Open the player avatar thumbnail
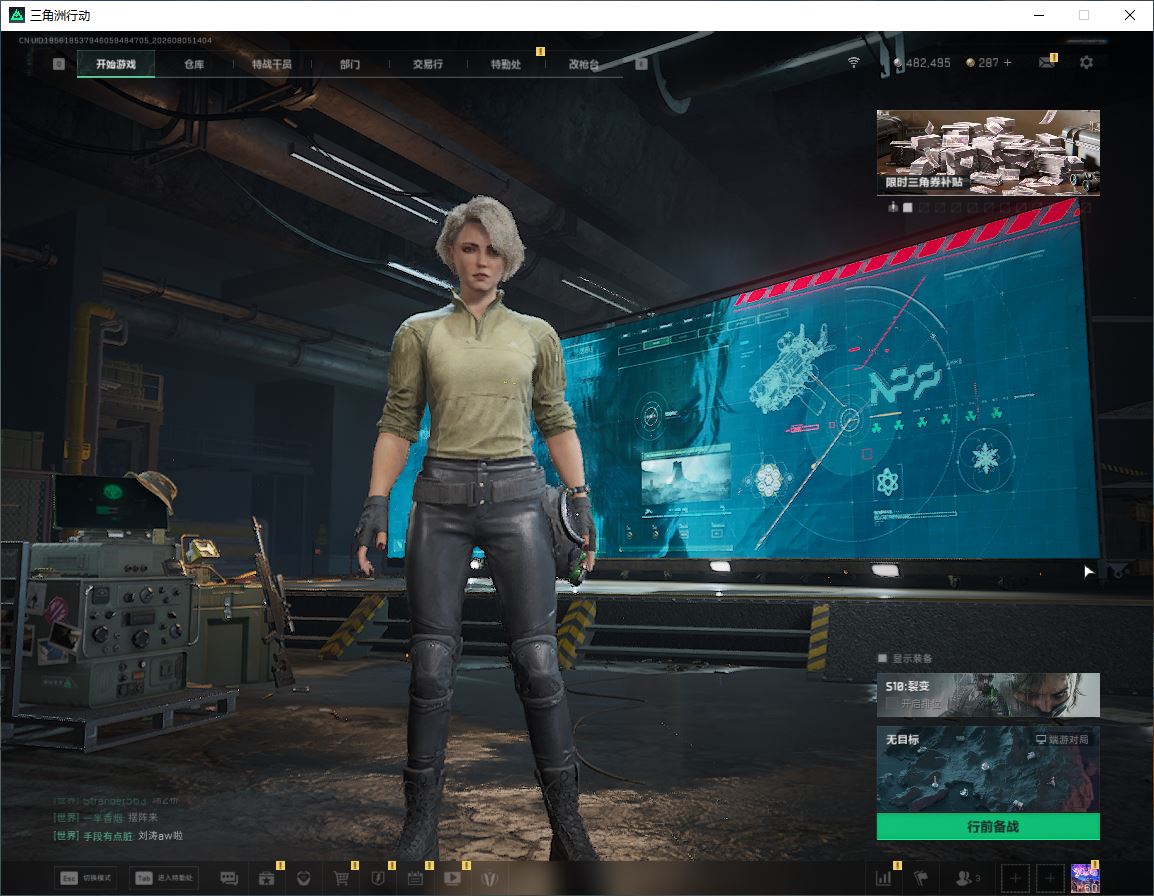 pyautogui.click(x=1085, y=878)
